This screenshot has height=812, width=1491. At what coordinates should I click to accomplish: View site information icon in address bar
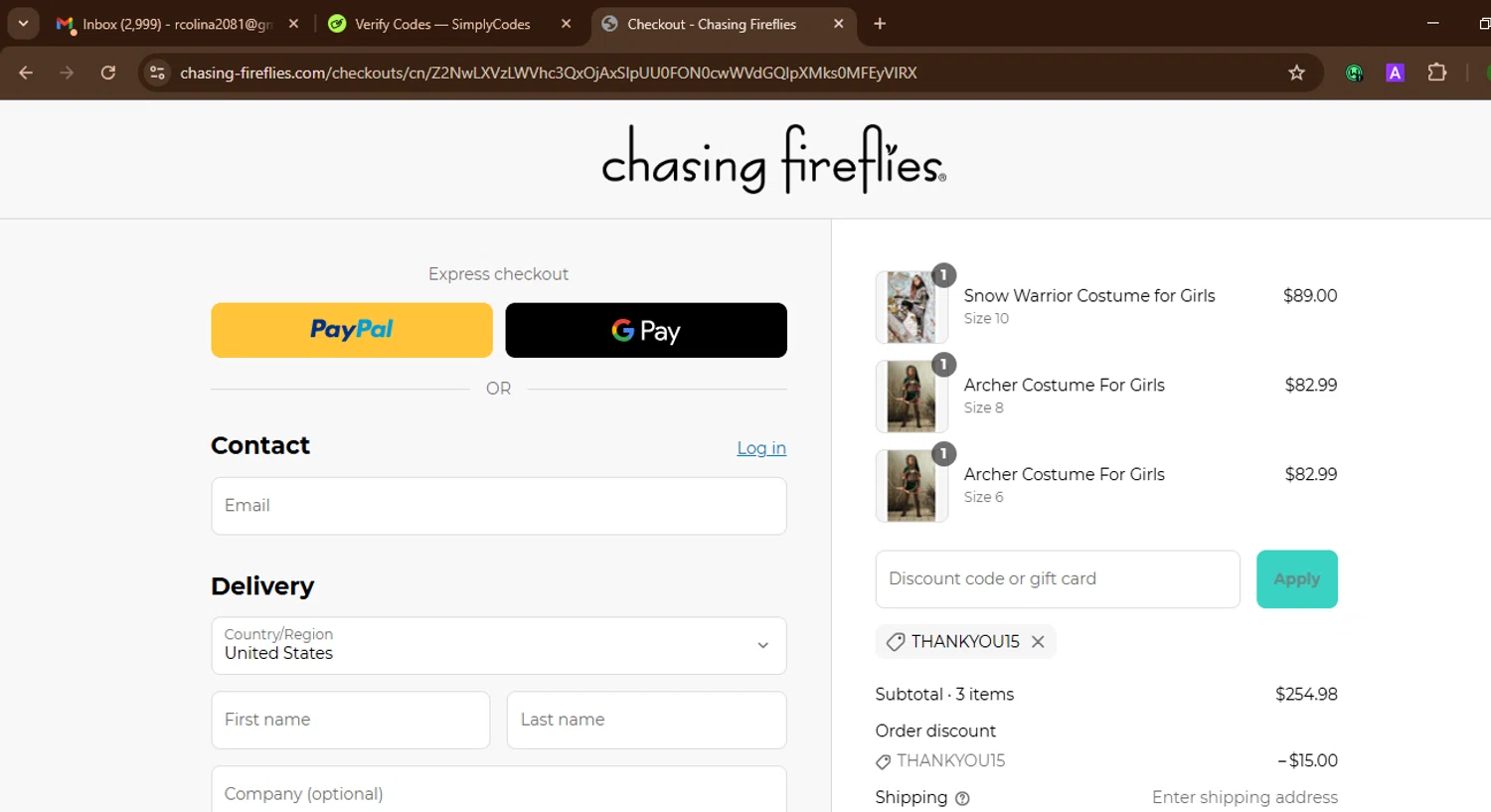pyautogui.click(x=157, y=73)
